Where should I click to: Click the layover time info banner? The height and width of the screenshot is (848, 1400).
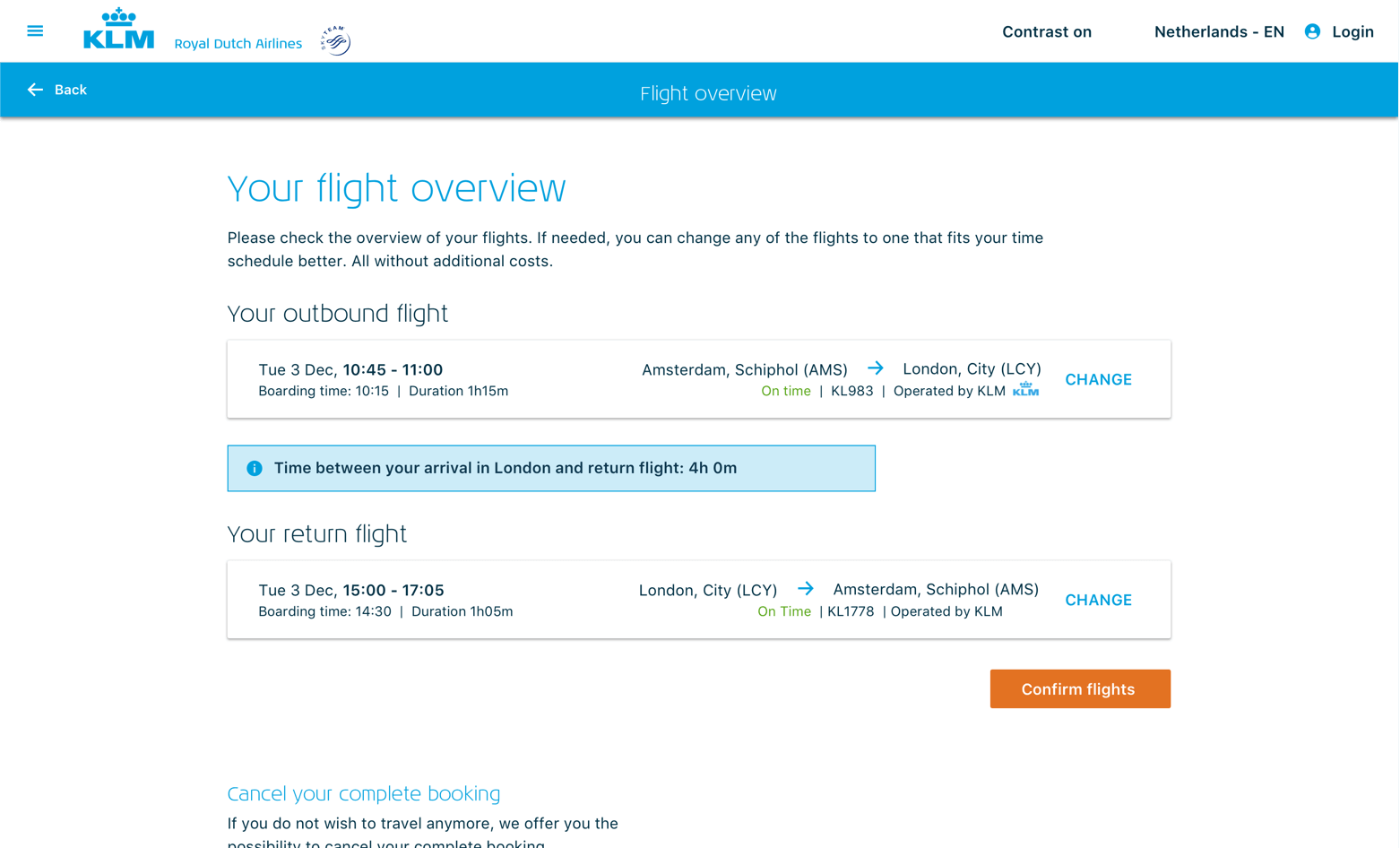click(x=550, y=468)
